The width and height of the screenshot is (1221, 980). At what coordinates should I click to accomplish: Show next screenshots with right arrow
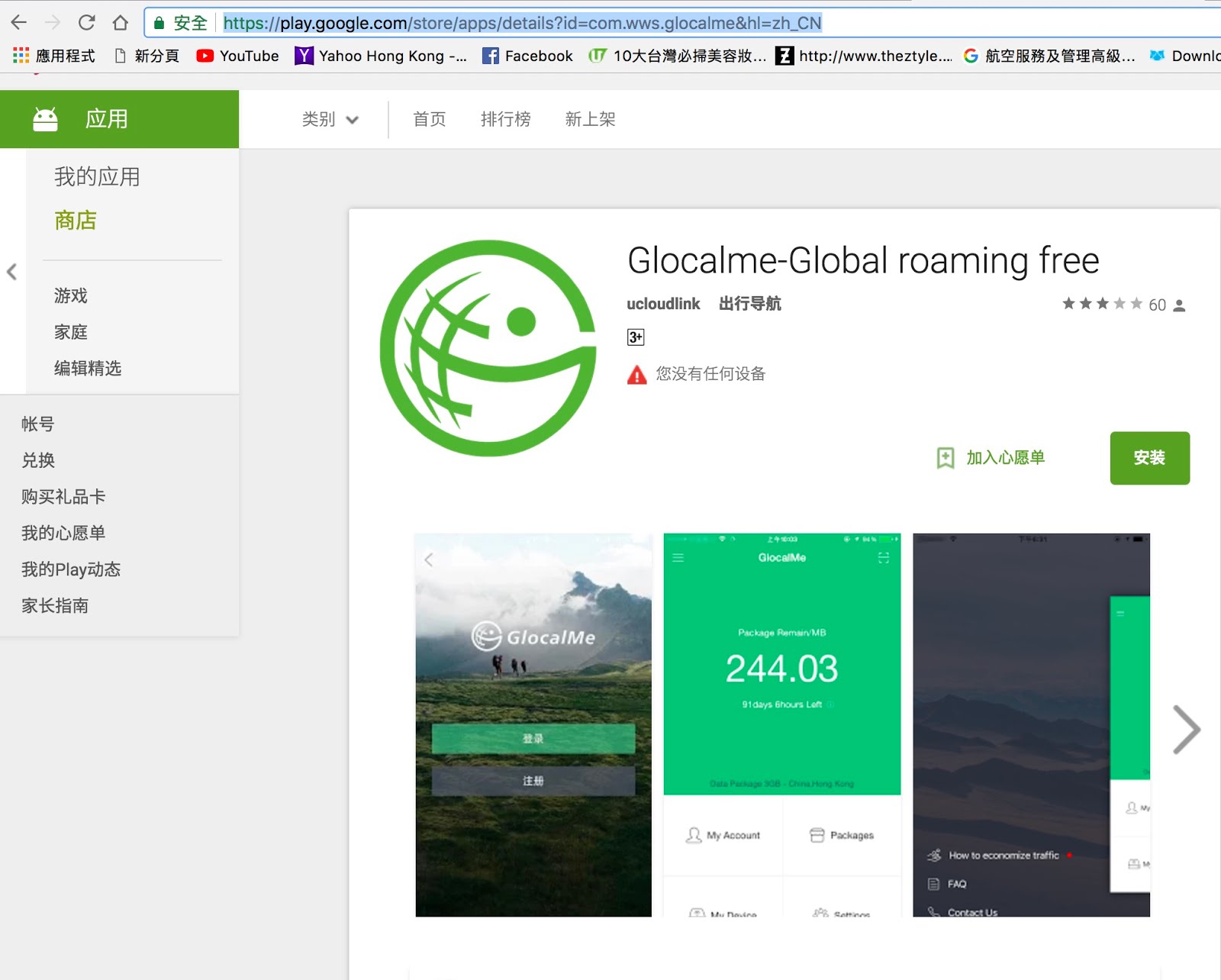[x=1185, y=730]
